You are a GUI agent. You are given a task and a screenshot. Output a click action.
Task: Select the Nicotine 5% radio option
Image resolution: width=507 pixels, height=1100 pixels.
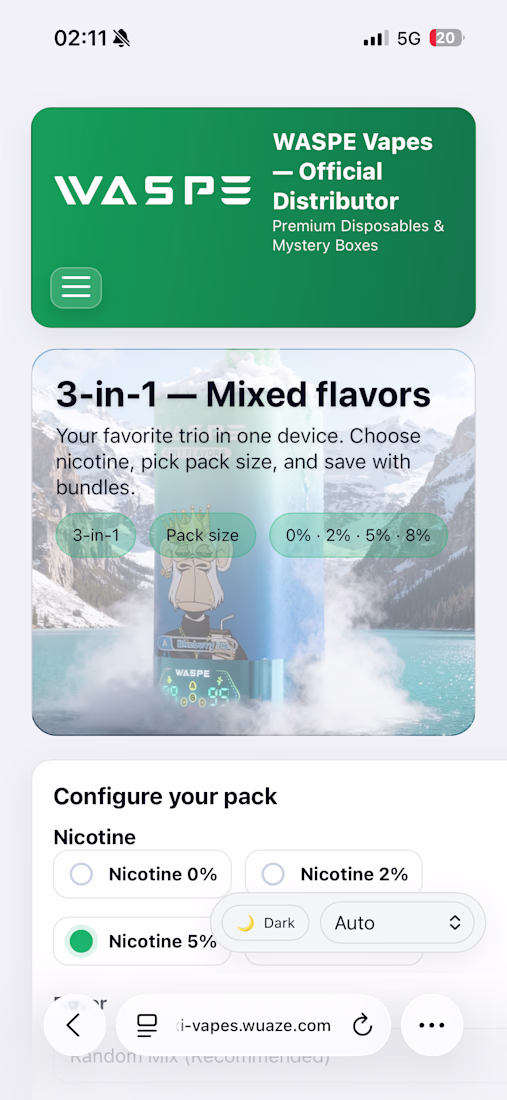tap(142, 941)
